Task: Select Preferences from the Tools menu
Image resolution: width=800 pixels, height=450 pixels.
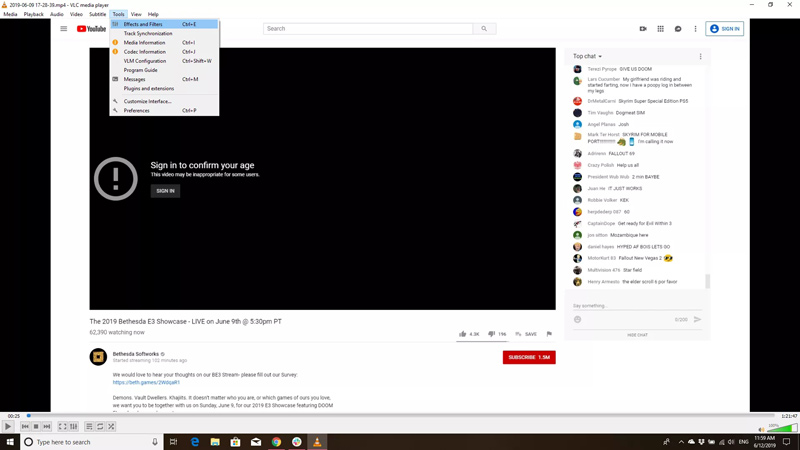Action: [x=137, y=111]
